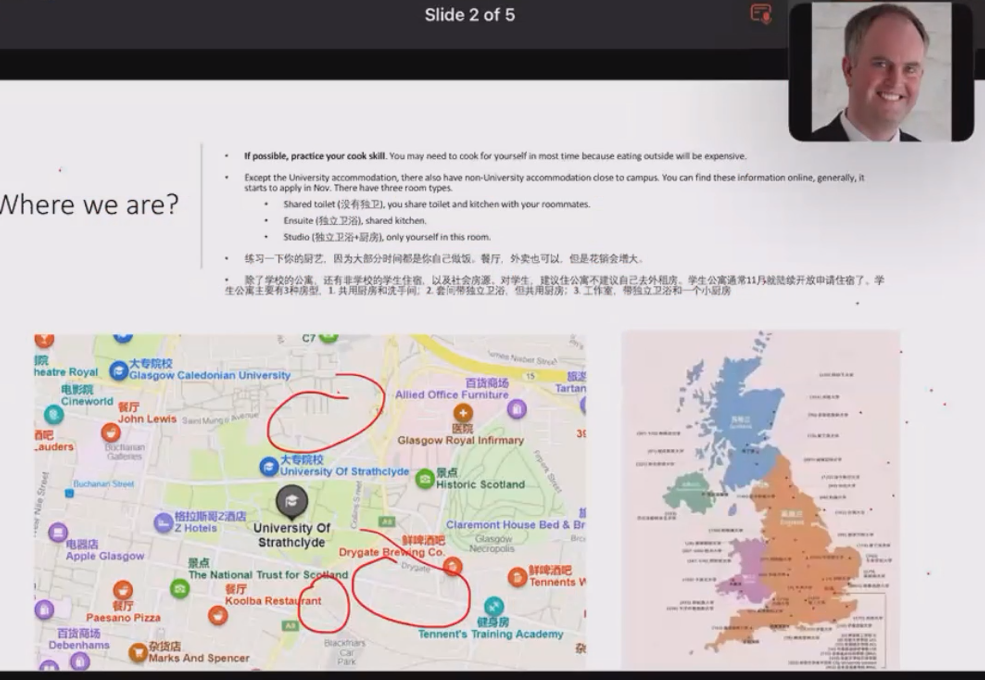Select the Slide 2 of 5 counter
This screenshot has height=680, width=985.
(x=470, y=15)
